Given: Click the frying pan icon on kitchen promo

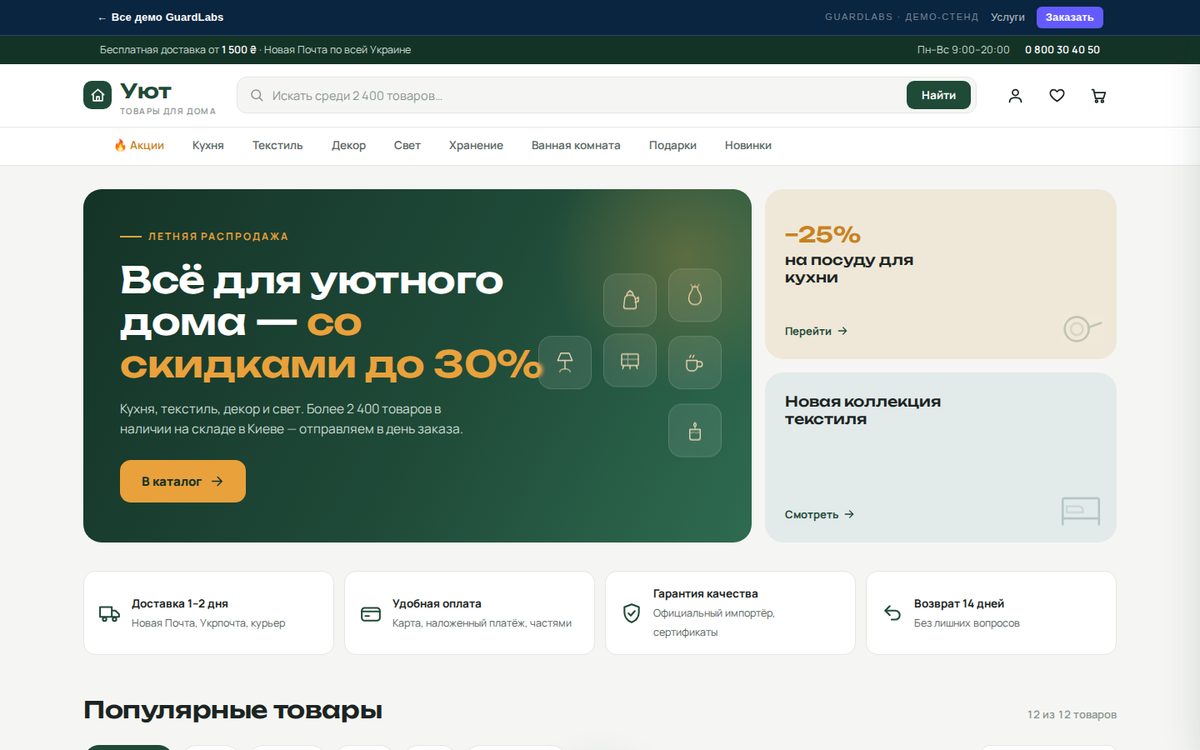Looking at the screenshot, I should tap(1081, 328).
